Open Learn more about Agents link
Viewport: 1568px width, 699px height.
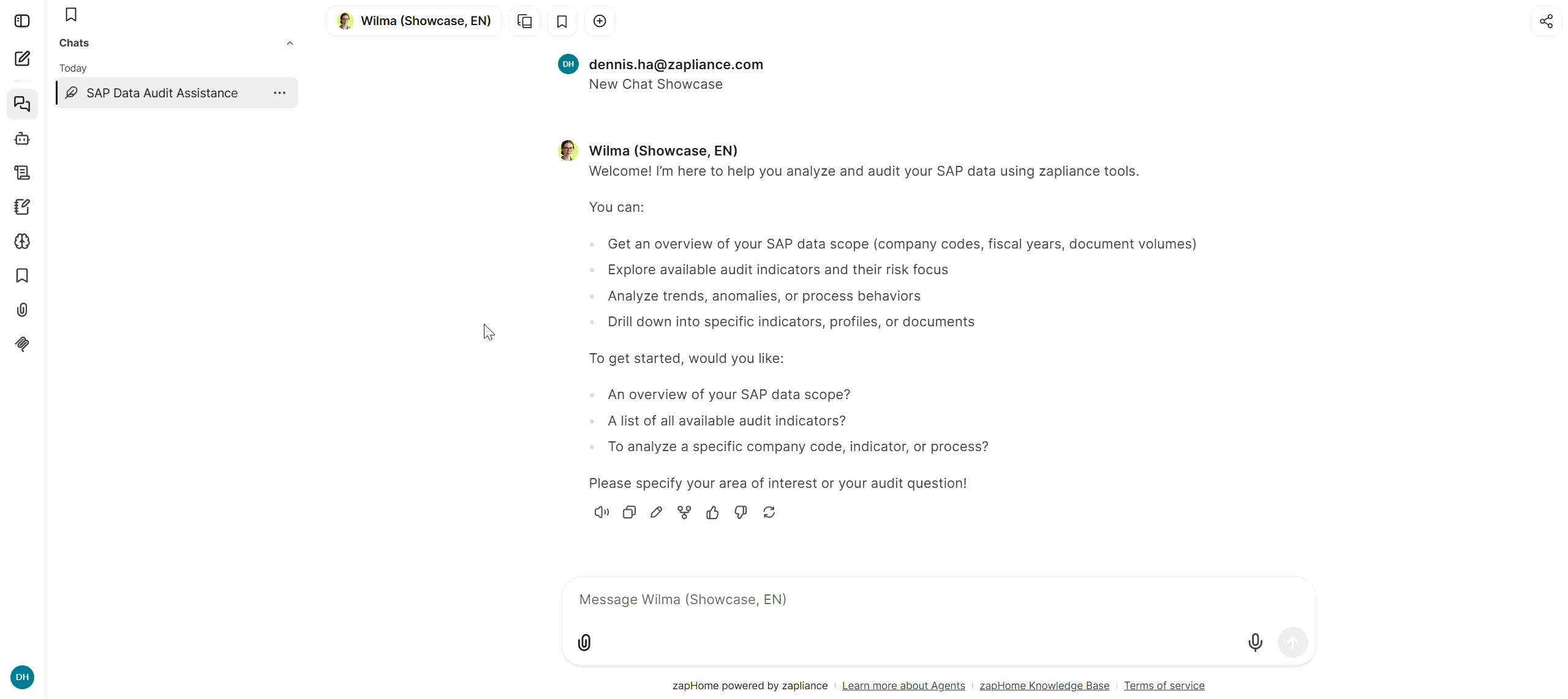(903, 686)
